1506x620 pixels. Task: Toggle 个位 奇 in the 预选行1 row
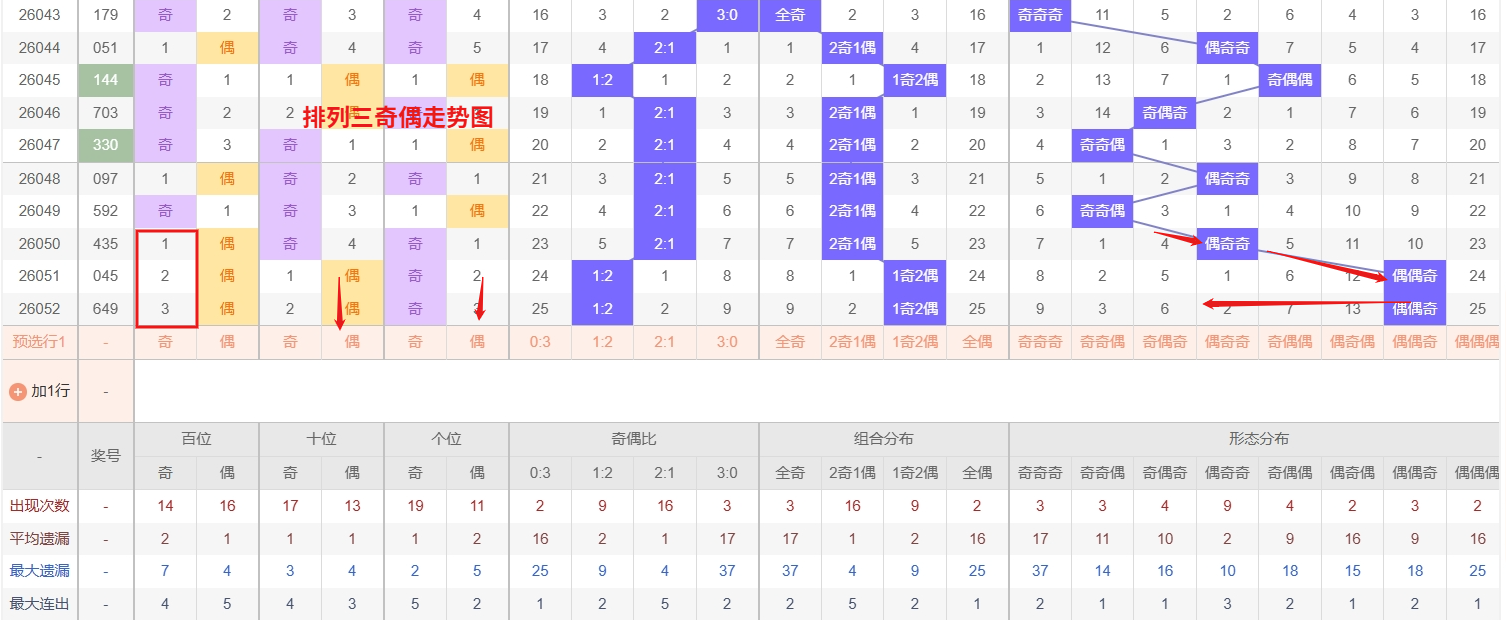(x=415, y=341)
